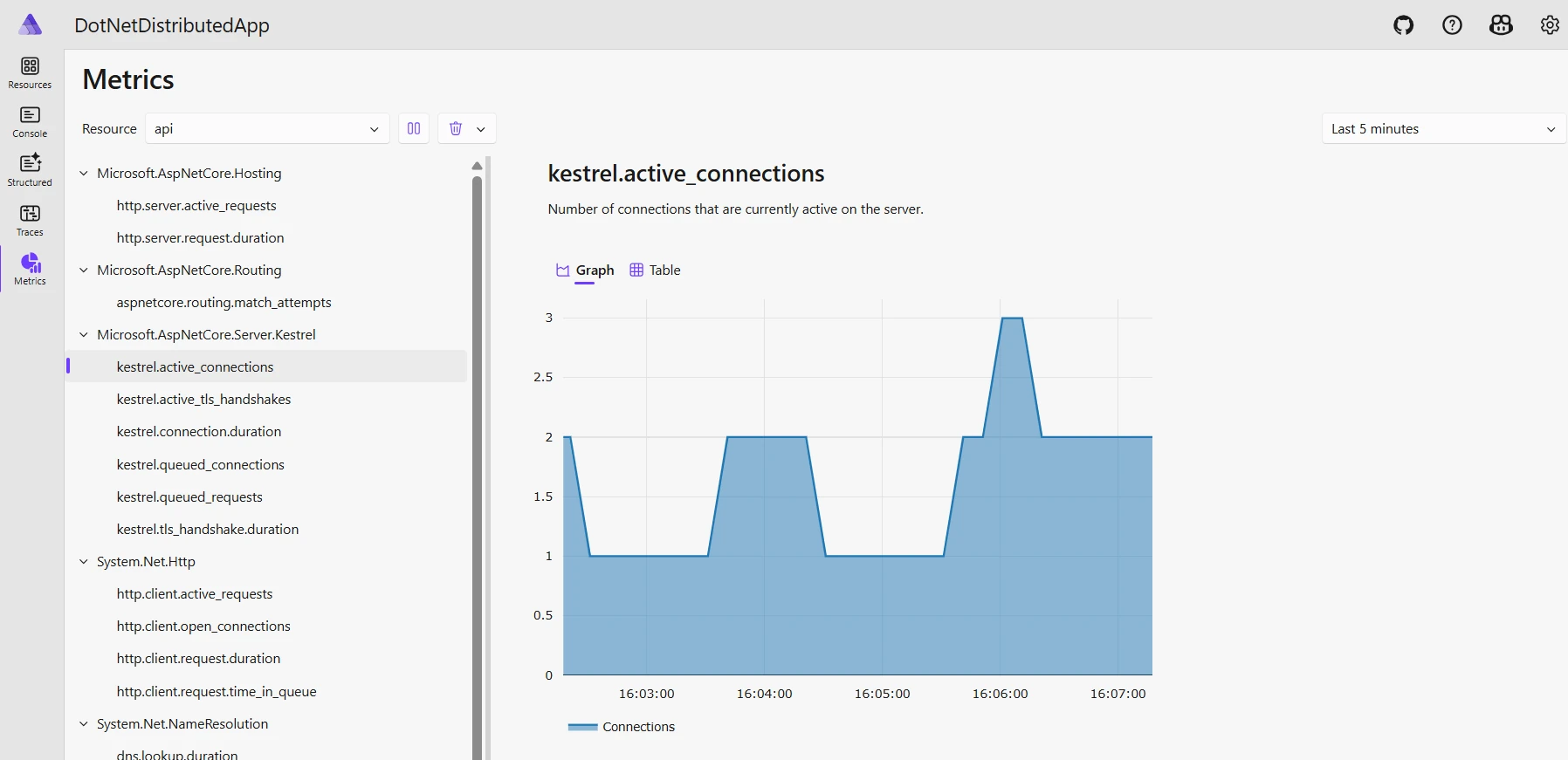Click the trash clear metrics icon
The image size is (1568, 760).
point(456,128)
